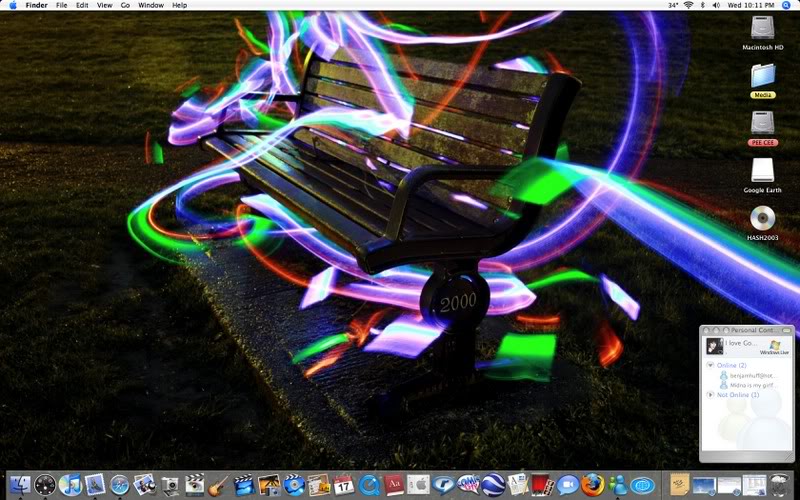This screenshot has width=800, height=500.
Task: Launch iDVD disc icon in Dock
Action: coord(294,485)
